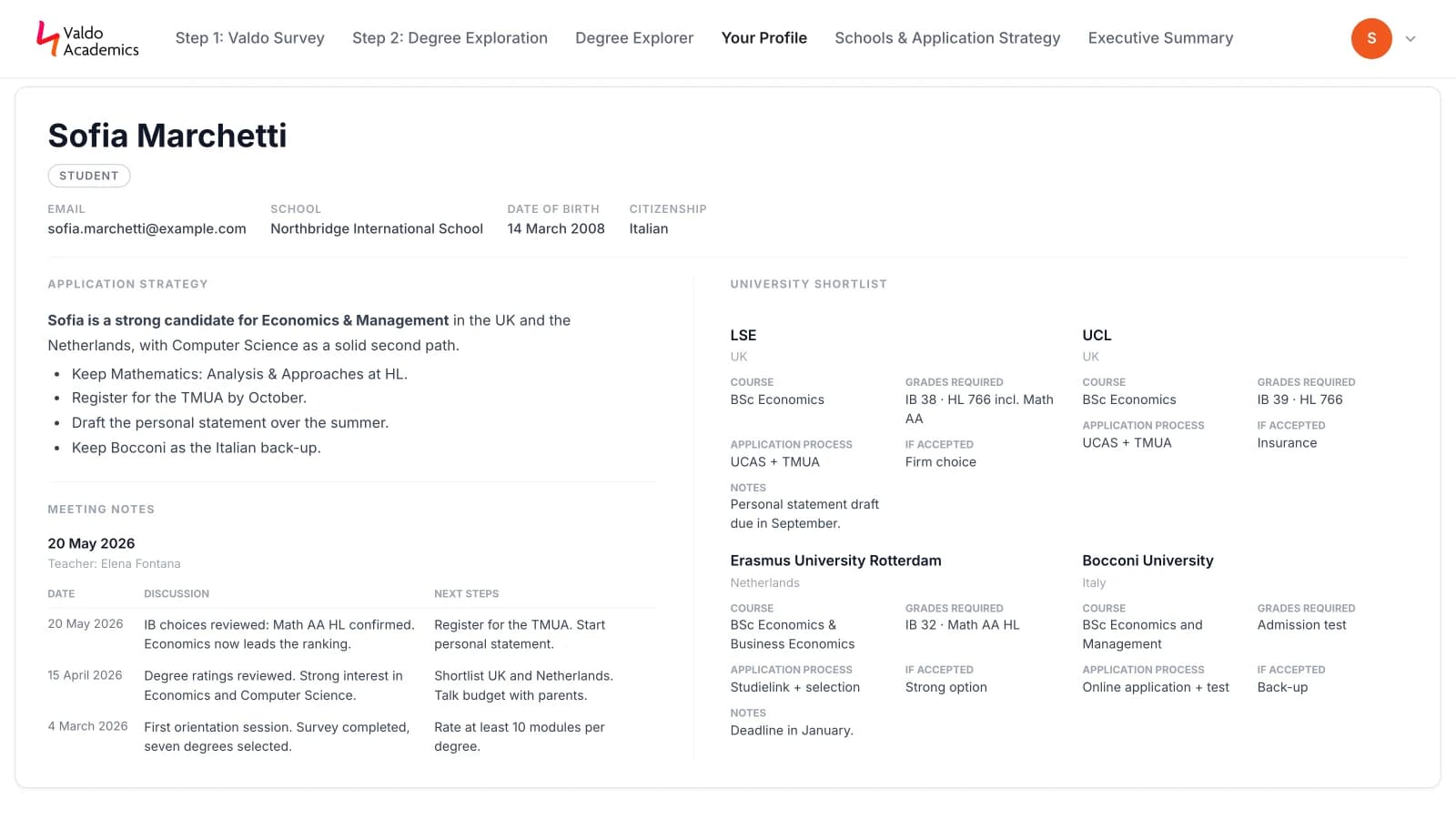Click Bocconi University heading
Viewport: 1456px width, 819px height.
[1148, 561]
